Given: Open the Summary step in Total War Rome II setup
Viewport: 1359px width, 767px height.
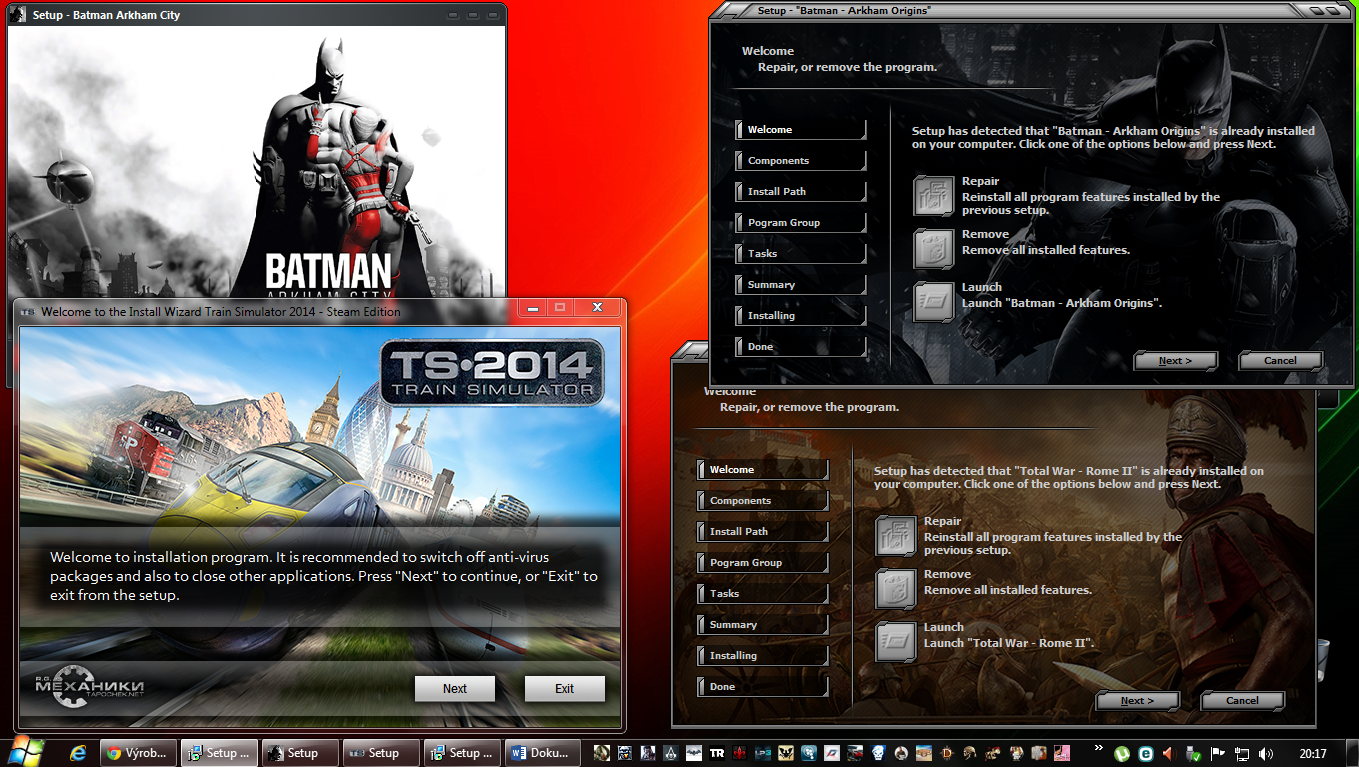Looking at the screenshot, I should tap(762, 625).
